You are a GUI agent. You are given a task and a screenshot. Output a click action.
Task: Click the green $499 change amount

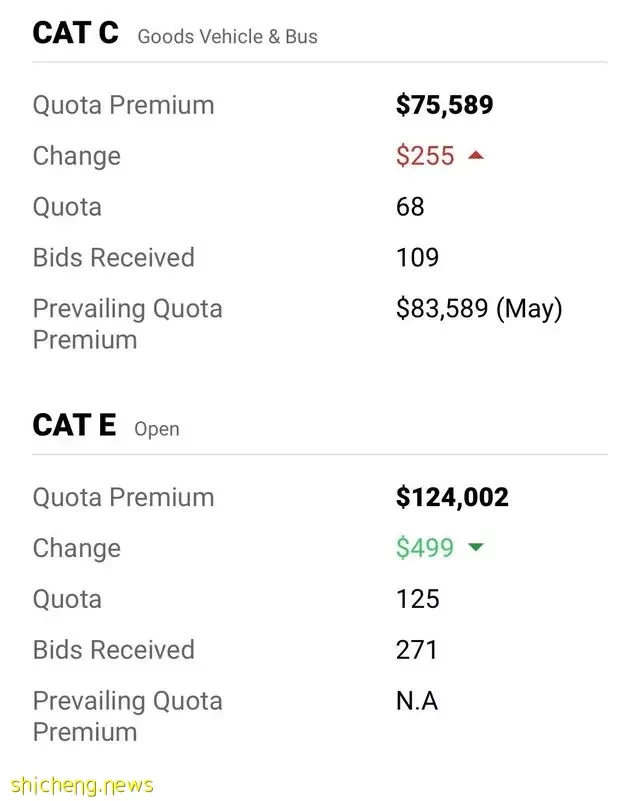coord(425,548)
